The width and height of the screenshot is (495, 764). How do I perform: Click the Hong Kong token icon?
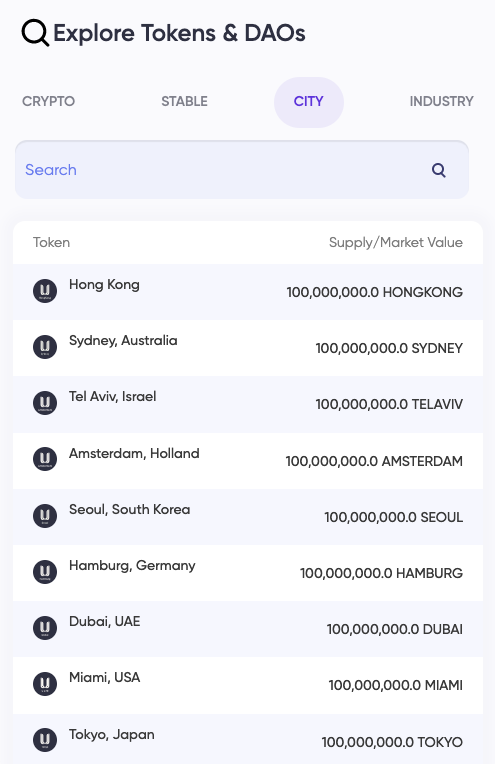tap(45, 291)
